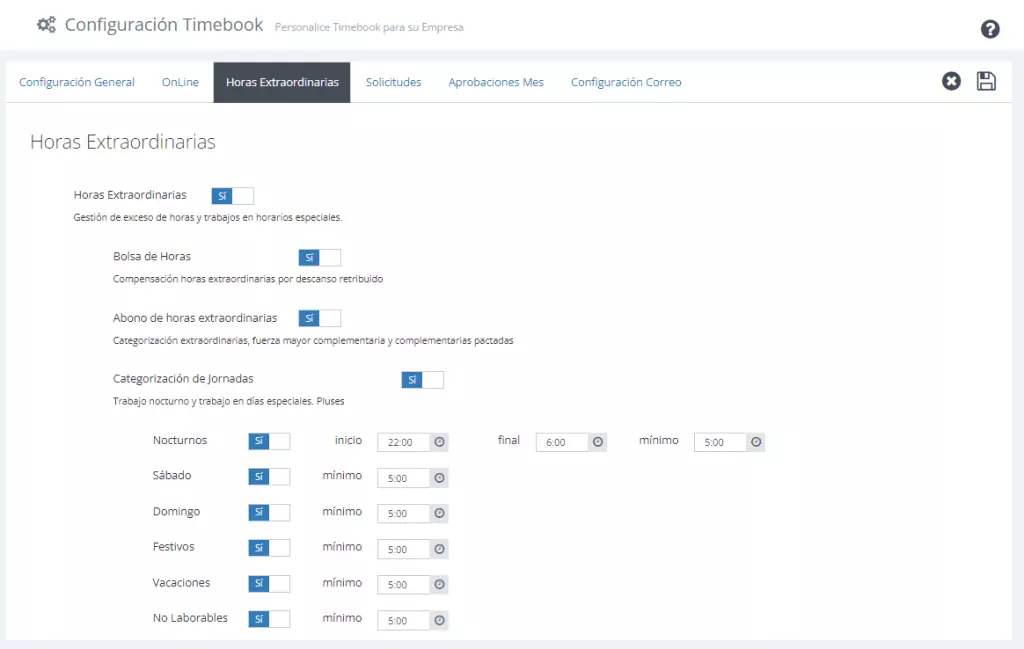This screenshot has height=649, width=1024.
Task: Open the Configuración General tab
Action: pyautogui.click(x=76, y=82)
